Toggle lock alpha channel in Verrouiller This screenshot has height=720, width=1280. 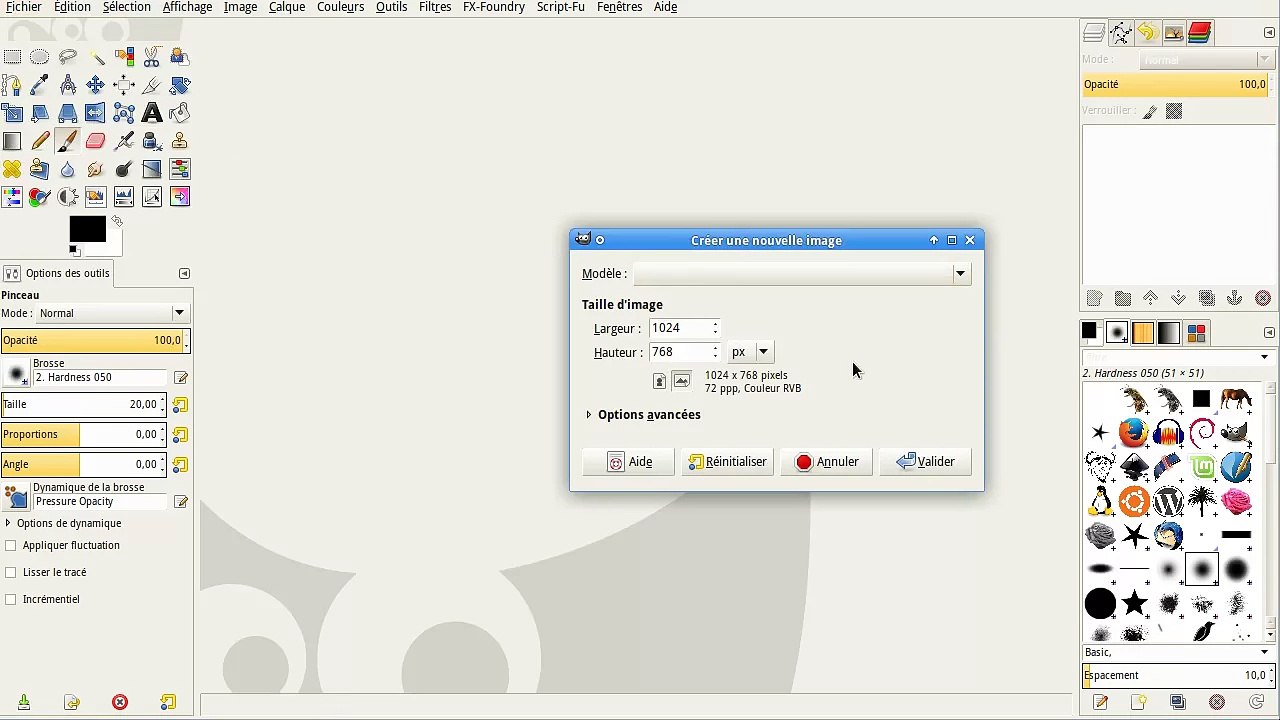(x=1174, y=111)
